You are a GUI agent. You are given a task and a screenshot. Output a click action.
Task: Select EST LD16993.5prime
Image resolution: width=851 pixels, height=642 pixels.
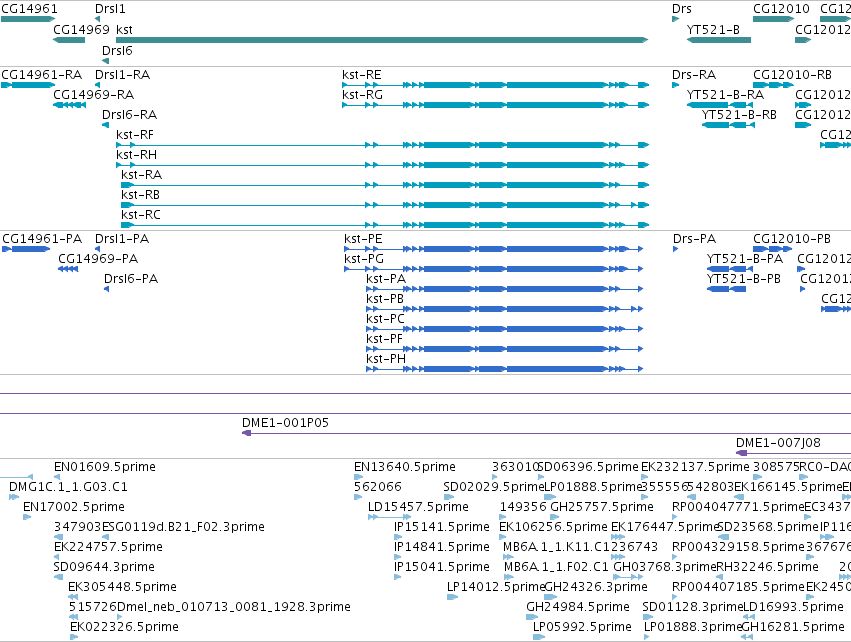click(x=793, y=607)
